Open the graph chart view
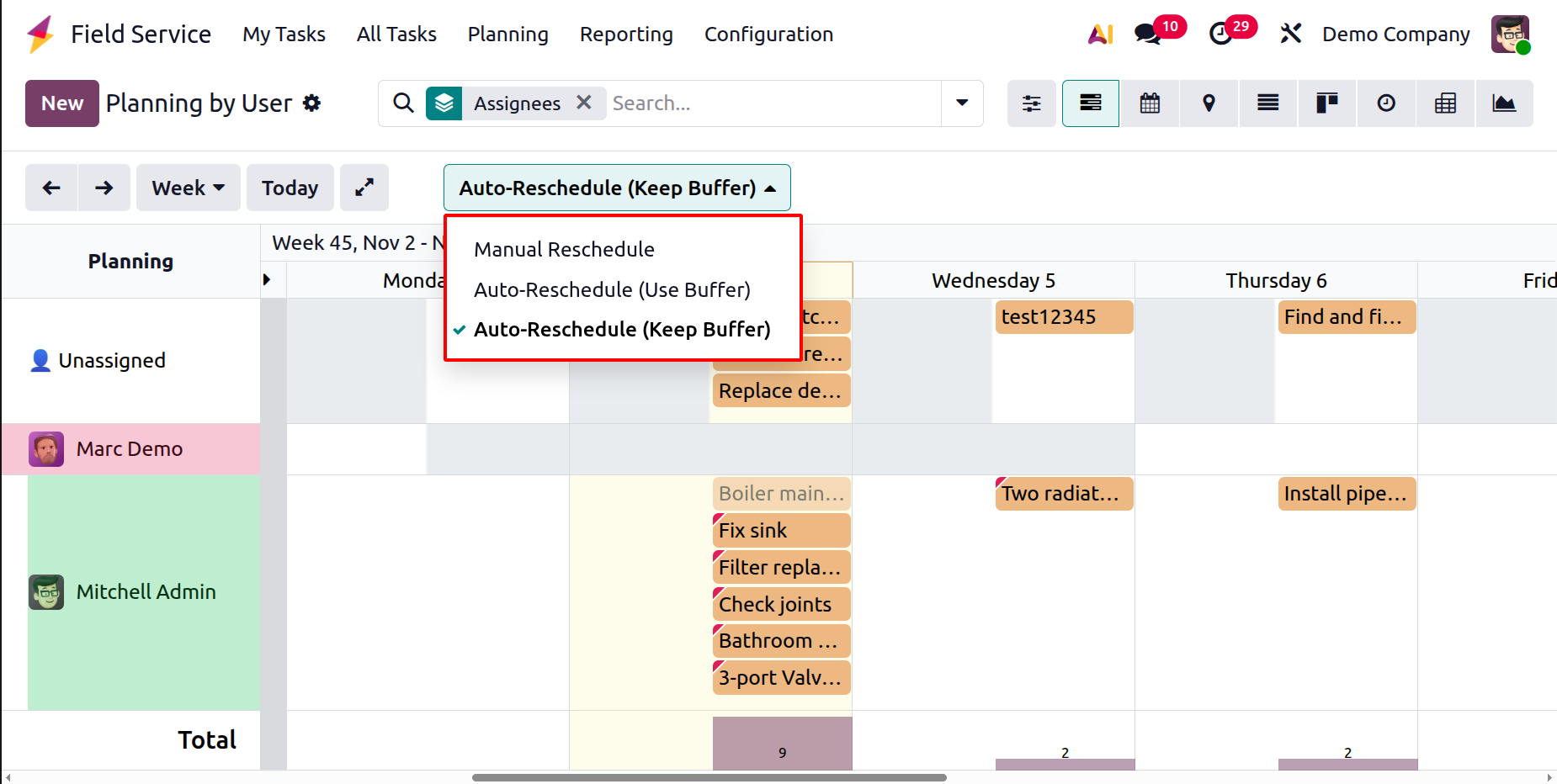This screenshot has width=1557, height=784. pos(1504,103)
